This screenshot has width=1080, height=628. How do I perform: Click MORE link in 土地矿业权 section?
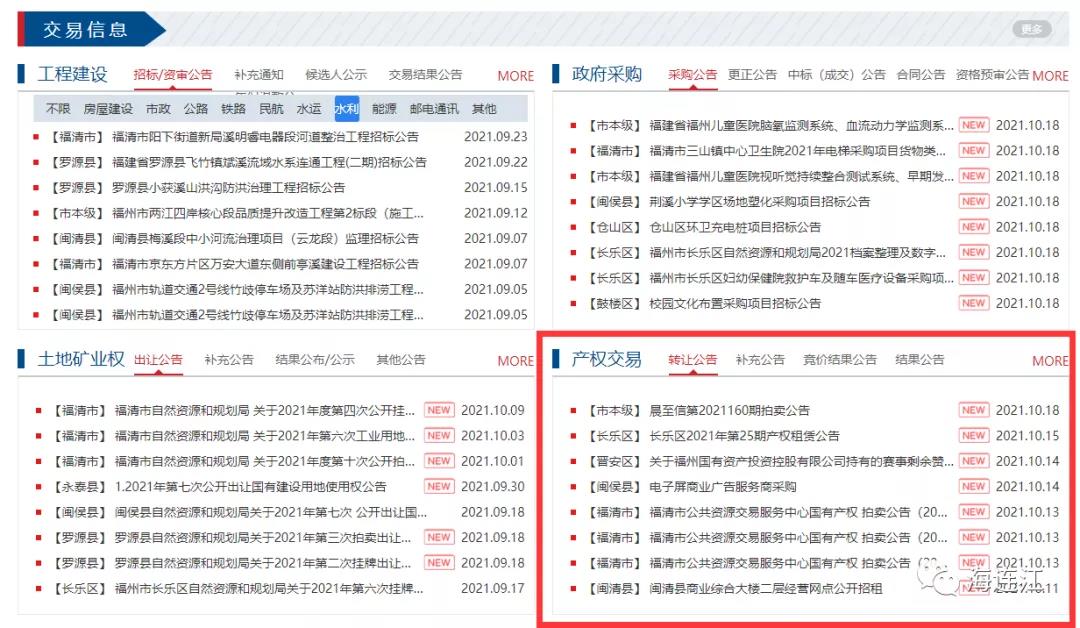(x=515, y=361)
